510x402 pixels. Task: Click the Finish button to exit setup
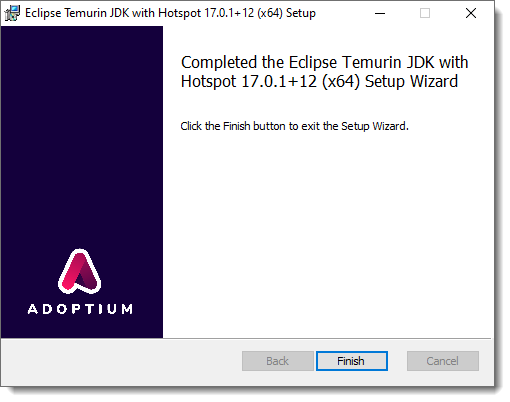352,361
